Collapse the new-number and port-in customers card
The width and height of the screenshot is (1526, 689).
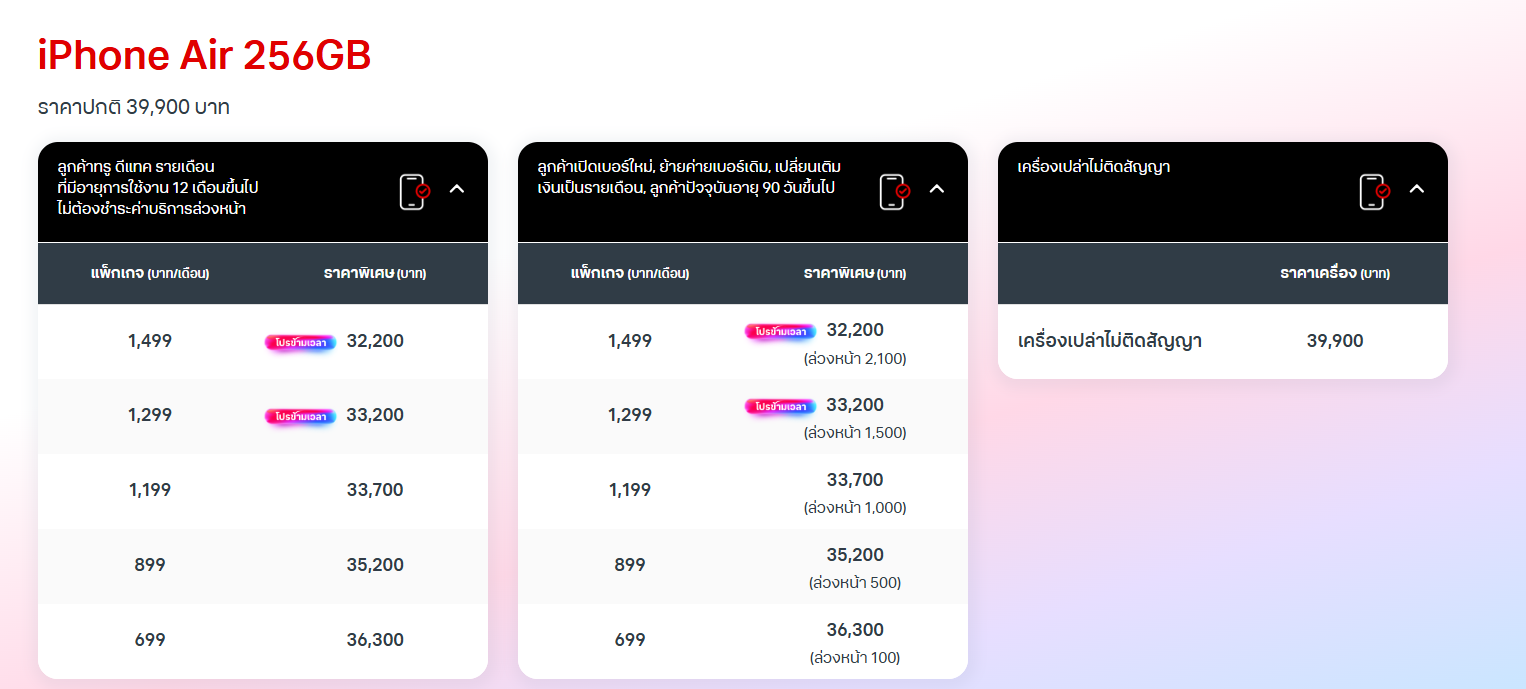tap(937, 189)
